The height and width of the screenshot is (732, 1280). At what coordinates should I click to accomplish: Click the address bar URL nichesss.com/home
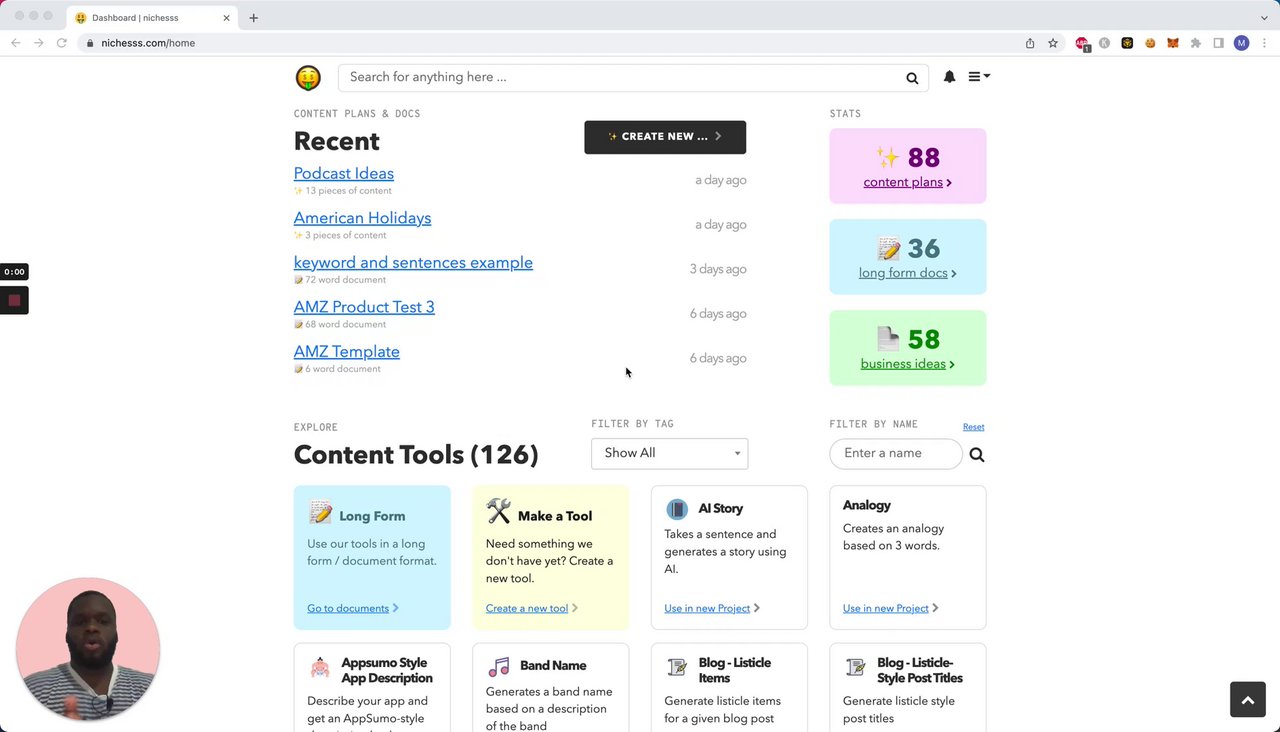coord(148,43)
